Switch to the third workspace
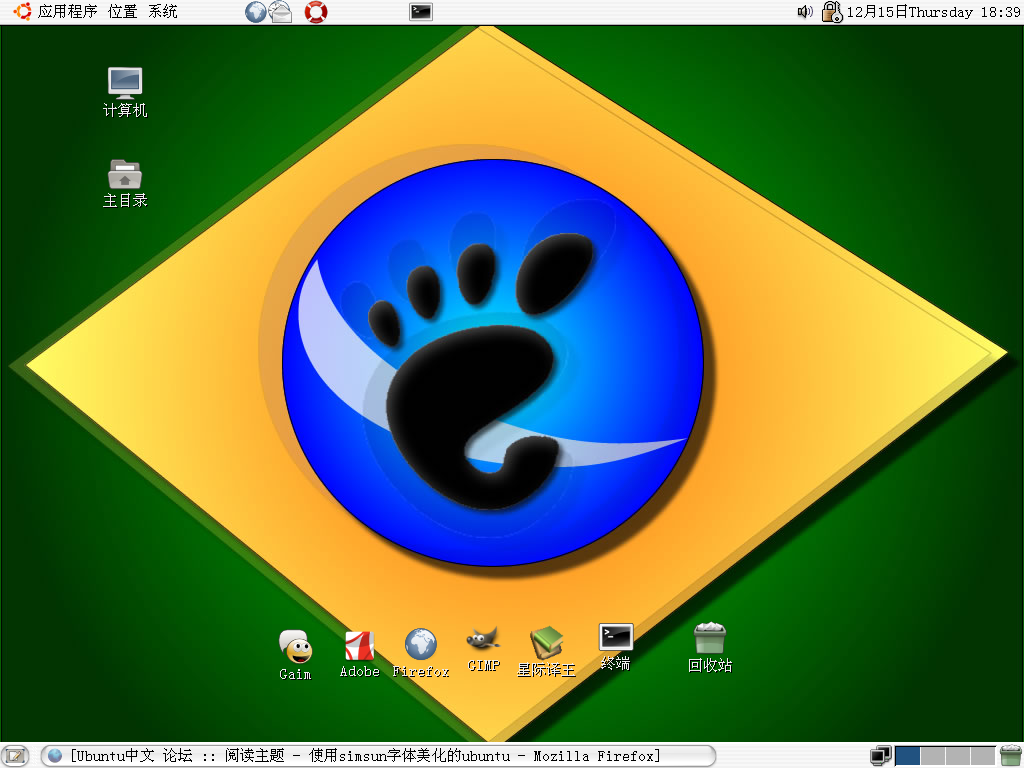1024x768 pixels. (x=957, y=756)
